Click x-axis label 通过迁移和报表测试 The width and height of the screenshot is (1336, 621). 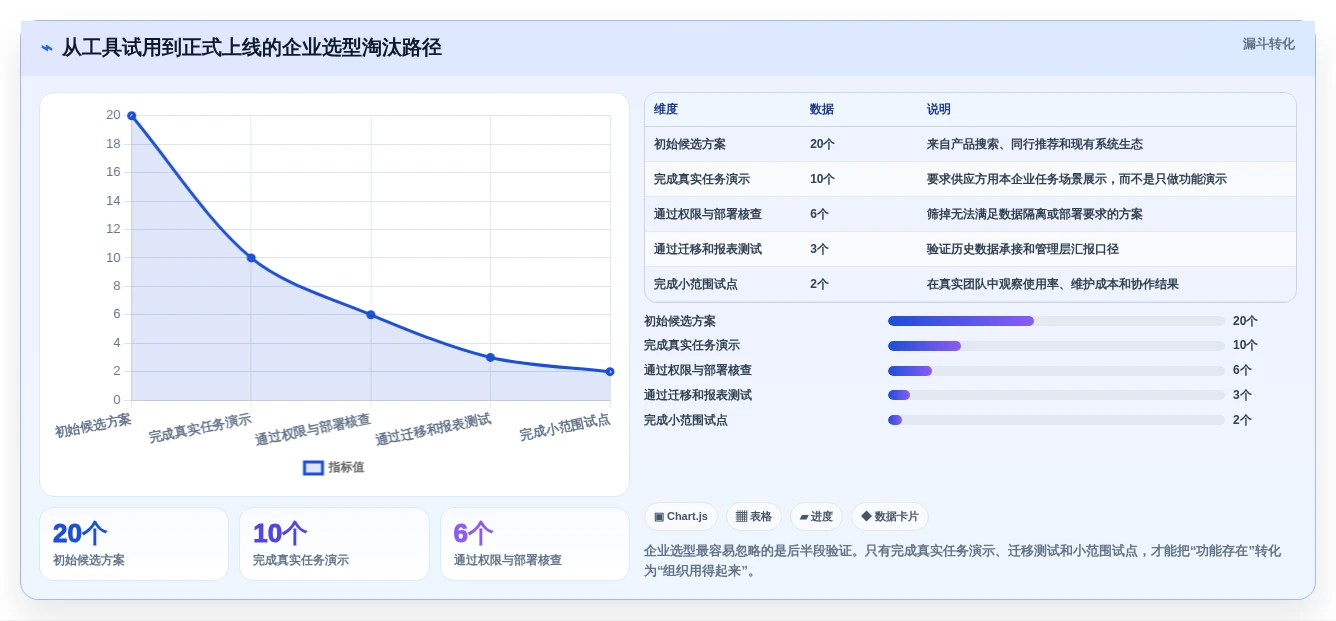click(433, 430)
